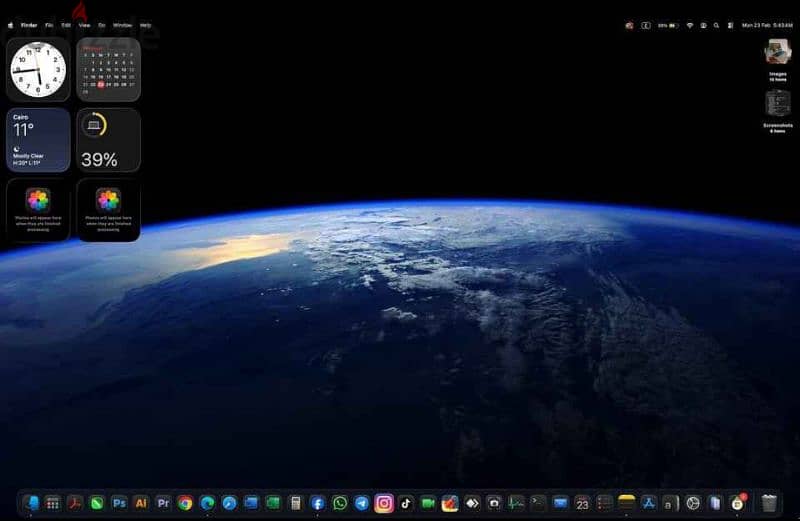Open the Trash in the Dock
This screenshot has height=521, width=800.
(x=769, y=503)
